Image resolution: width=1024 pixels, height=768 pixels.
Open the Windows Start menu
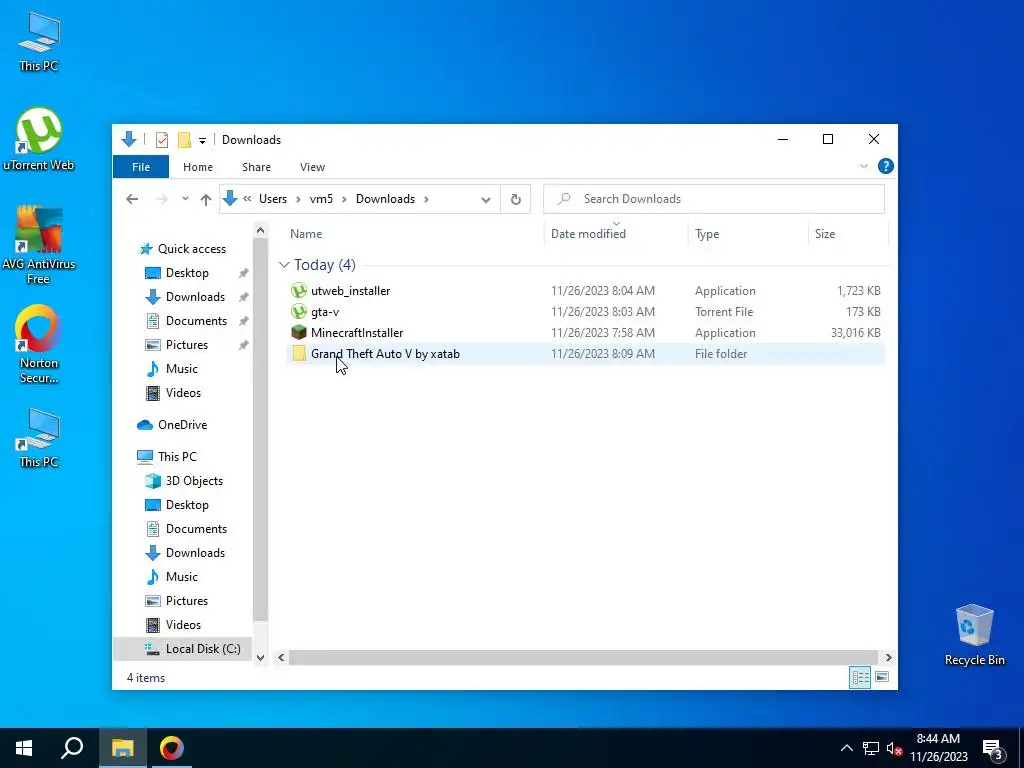tap(24, 748)
